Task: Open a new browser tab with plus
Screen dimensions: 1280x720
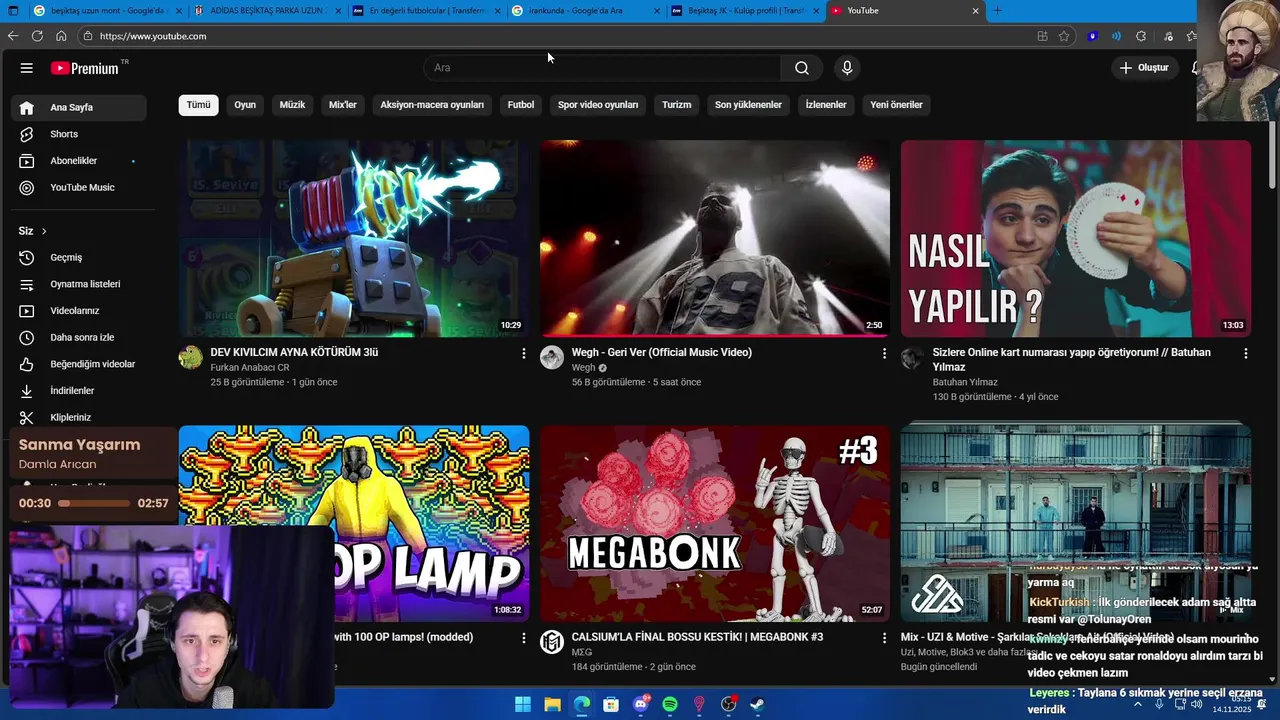Action: point(997,10)
